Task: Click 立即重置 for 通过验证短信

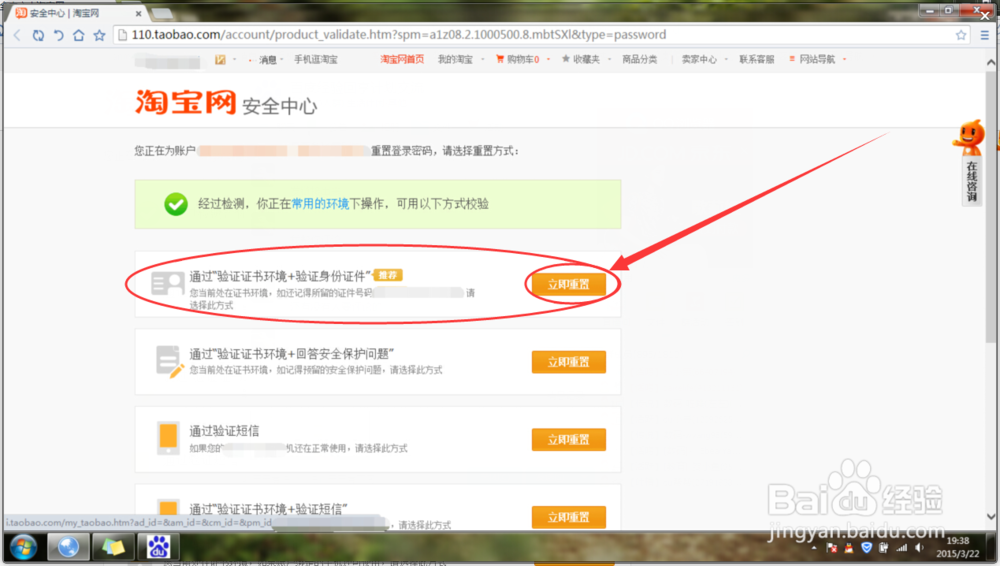Action: (568, 440)
